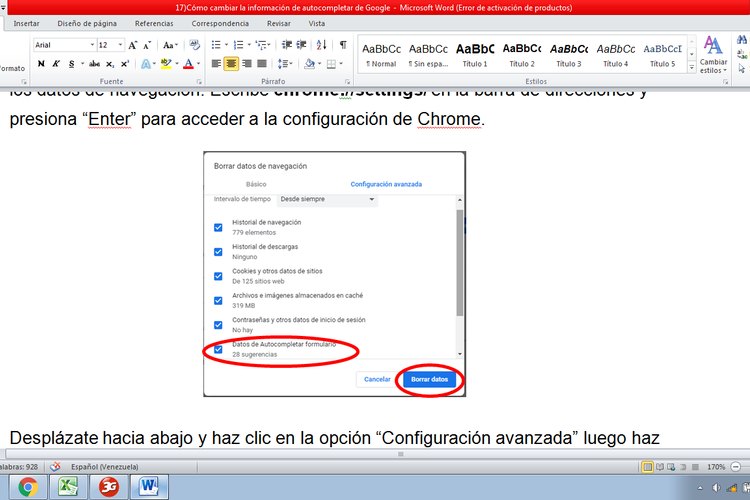This screenshot has width=750, height=500.
Task: Click the line spacing icon
Action: 283,64
